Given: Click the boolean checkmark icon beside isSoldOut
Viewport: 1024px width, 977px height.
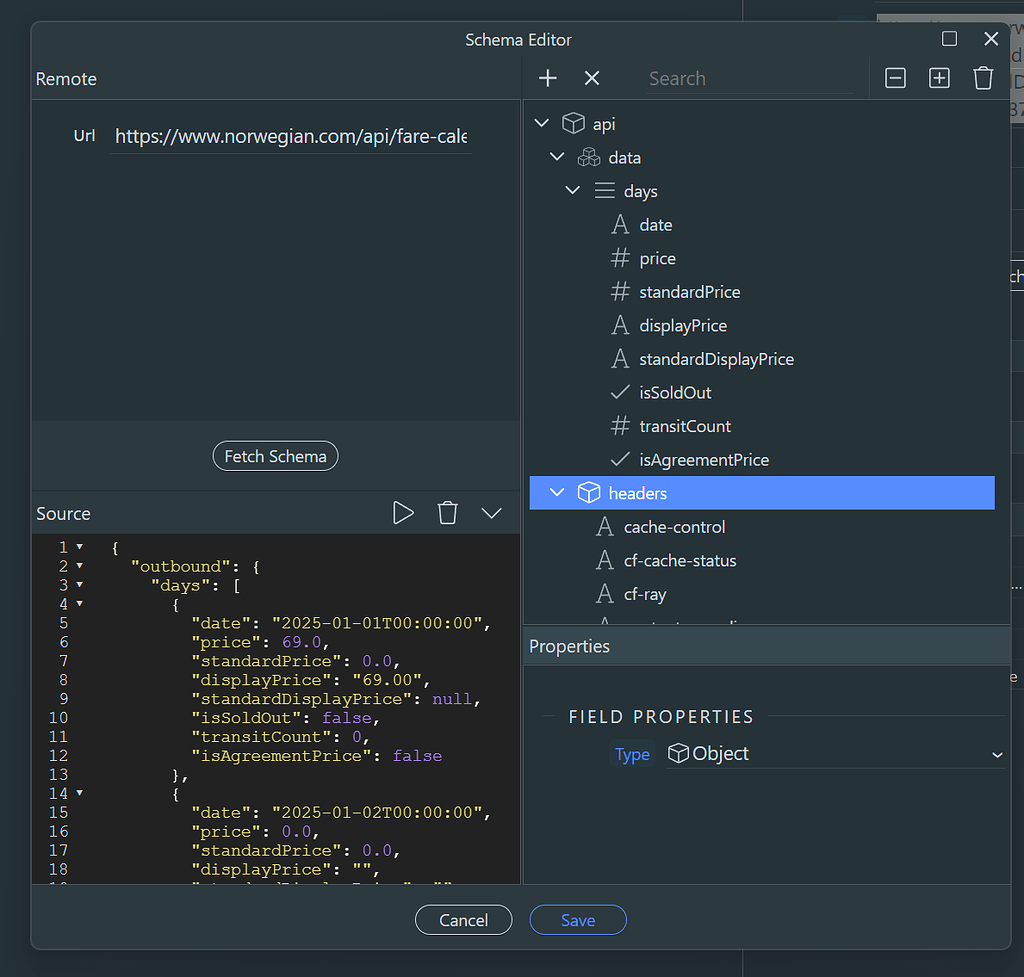Looking at the screenshot, I should (x=620, y=392).
